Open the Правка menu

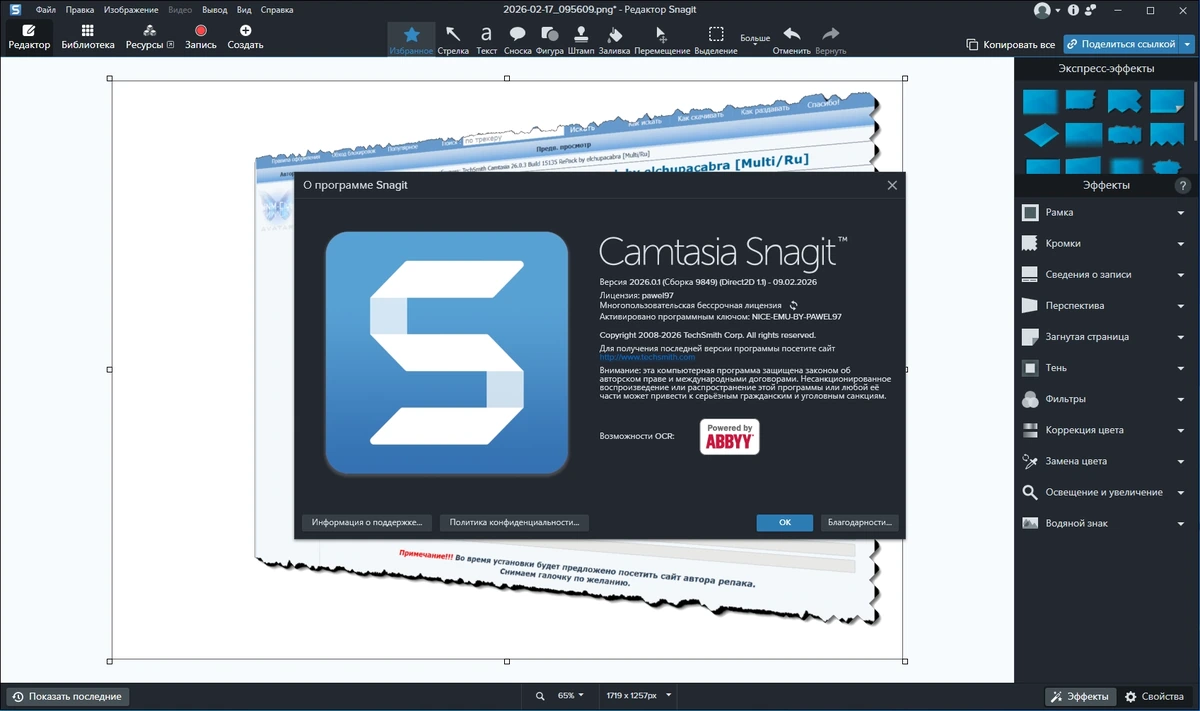[x=80, y=10]
